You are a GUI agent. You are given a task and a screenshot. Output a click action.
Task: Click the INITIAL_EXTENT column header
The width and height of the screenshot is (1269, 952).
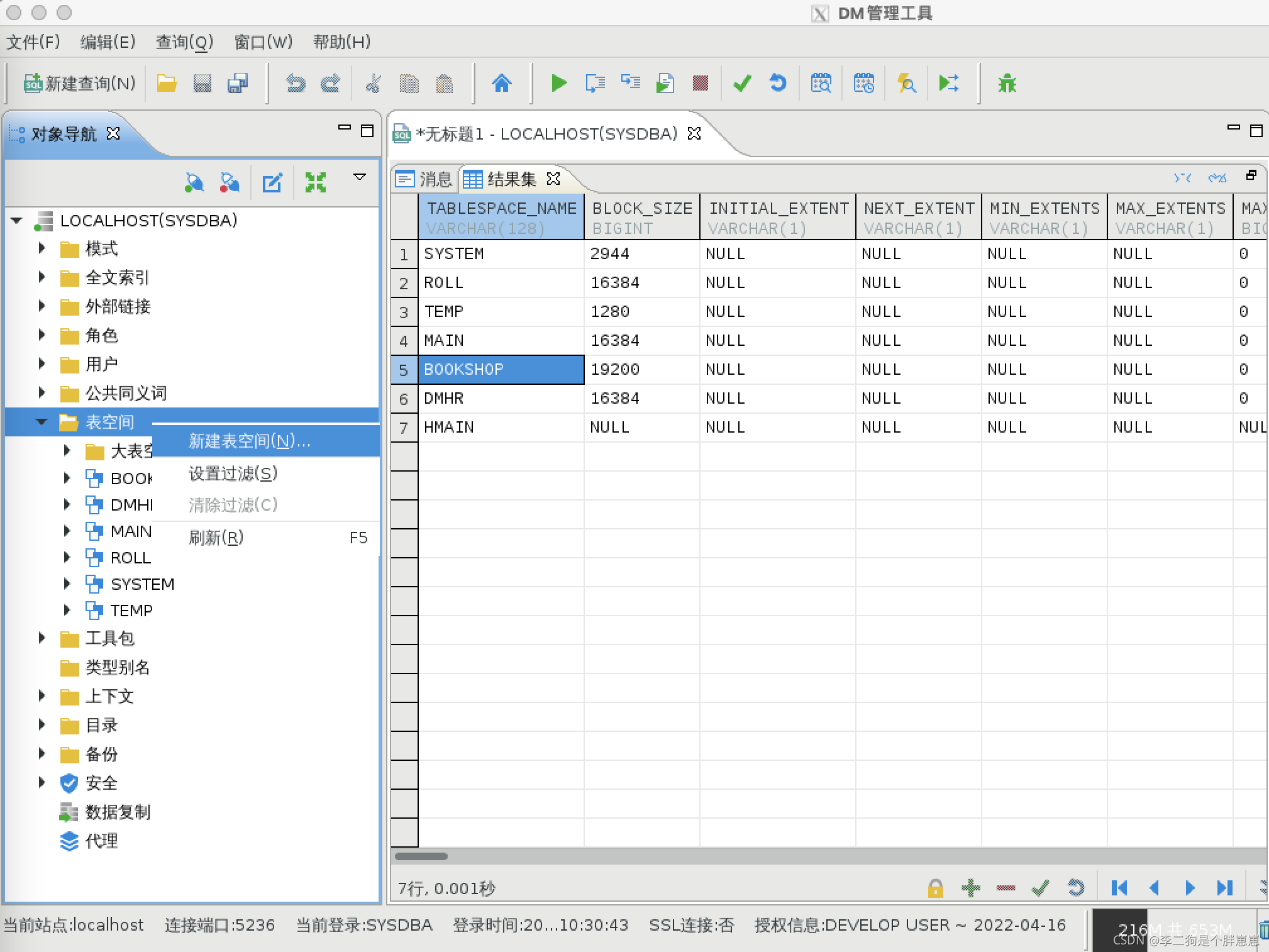click(x=778, y=217)
